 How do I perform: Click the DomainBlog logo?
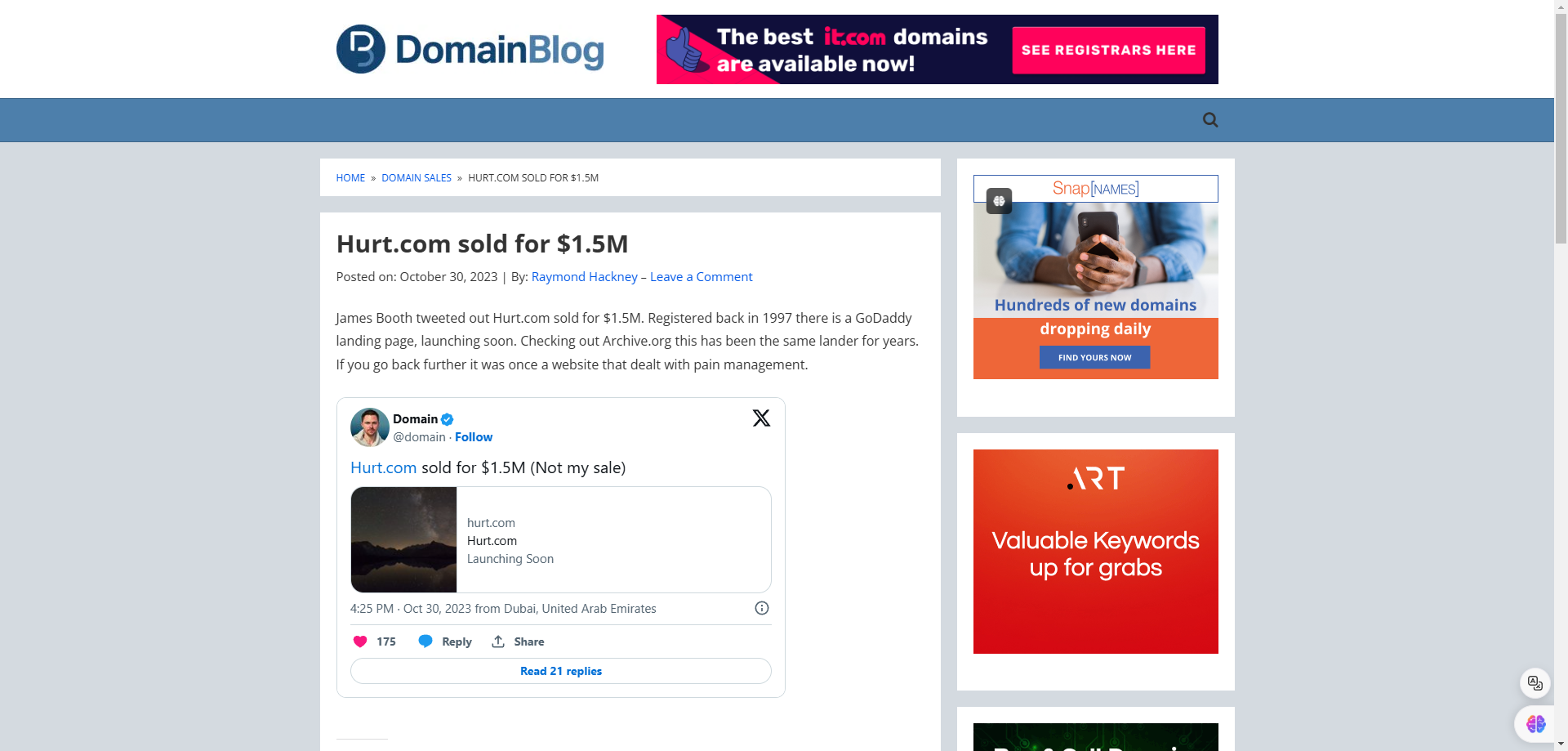click(470, 49)
